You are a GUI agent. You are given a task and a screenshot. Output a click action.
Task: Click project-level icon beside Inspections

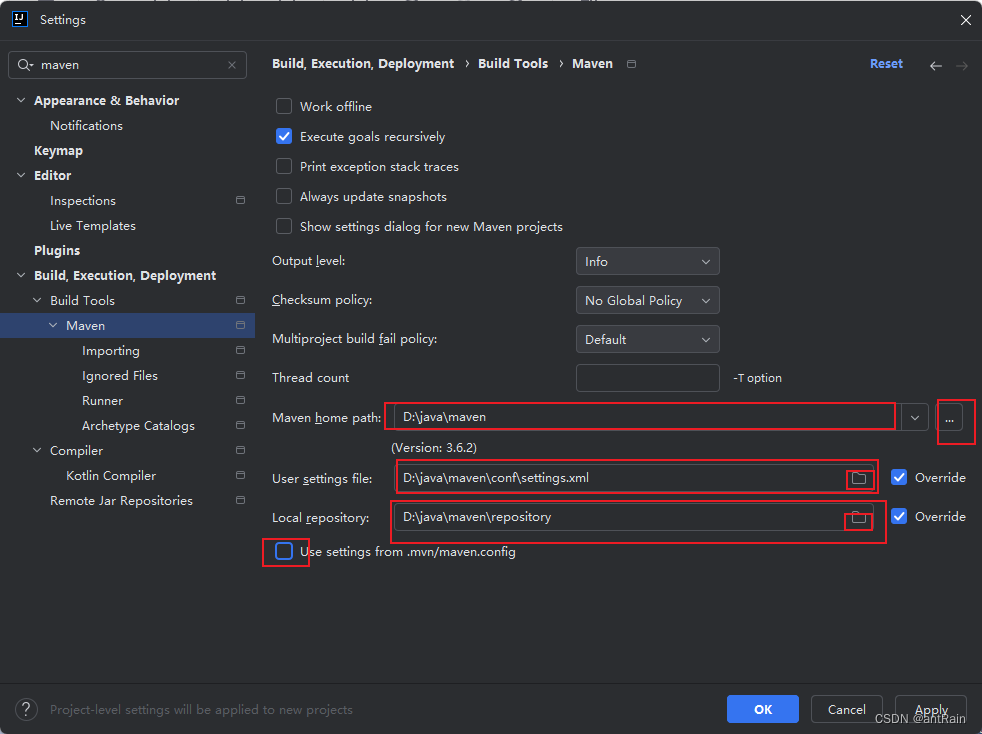point(240,200)
